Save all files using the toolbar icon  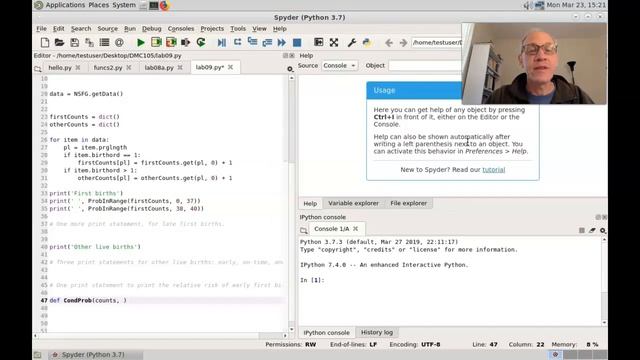point(89,42)
